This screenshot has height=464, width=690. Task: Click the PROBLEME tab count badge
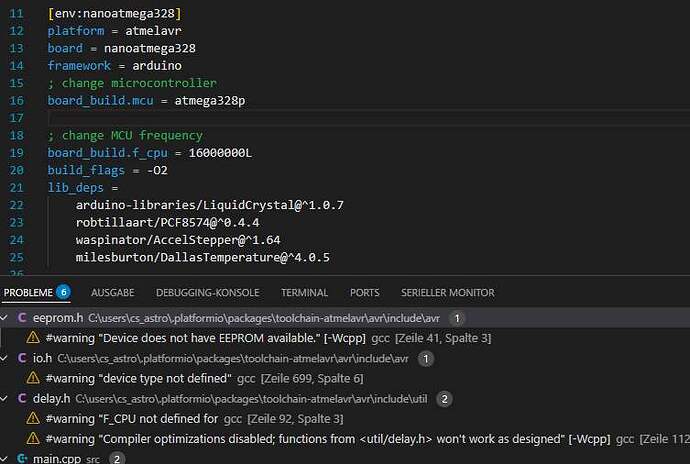63,293
